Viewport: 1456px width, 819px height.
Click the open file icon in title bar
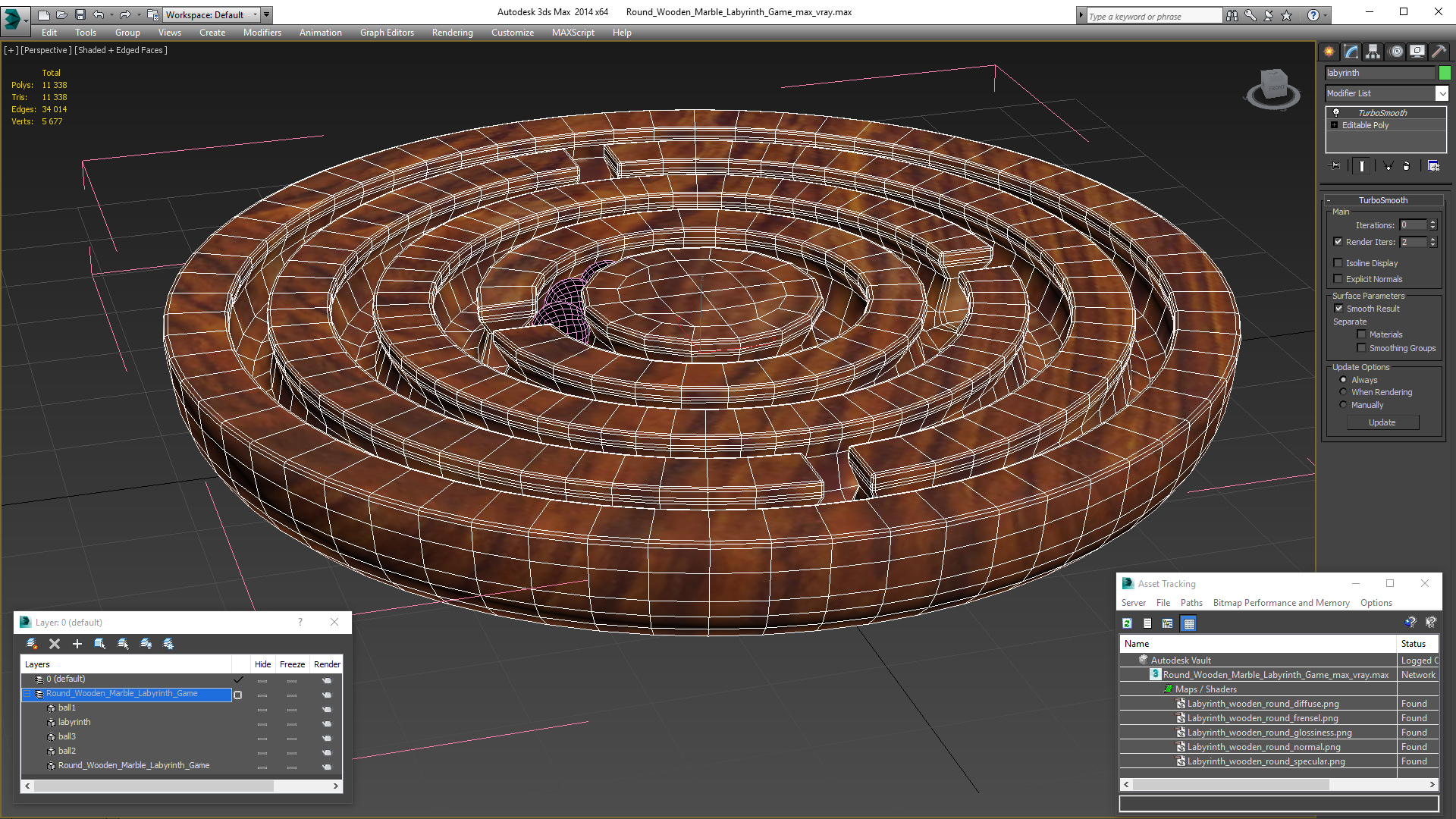pyautogui.click(x=61, y=14)
